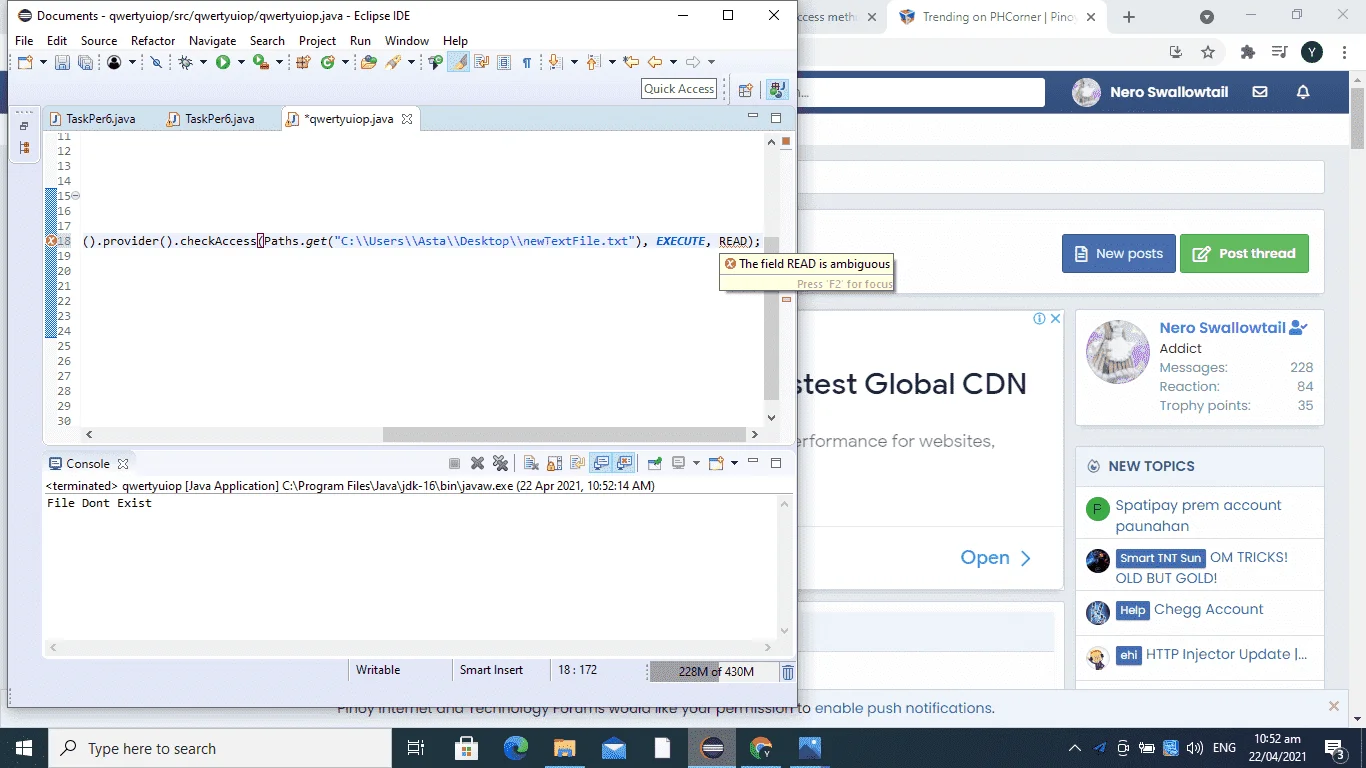Click the Open Perspective icon
Viewport: 1366px width, 768px height.
click(x=745, y=90)
